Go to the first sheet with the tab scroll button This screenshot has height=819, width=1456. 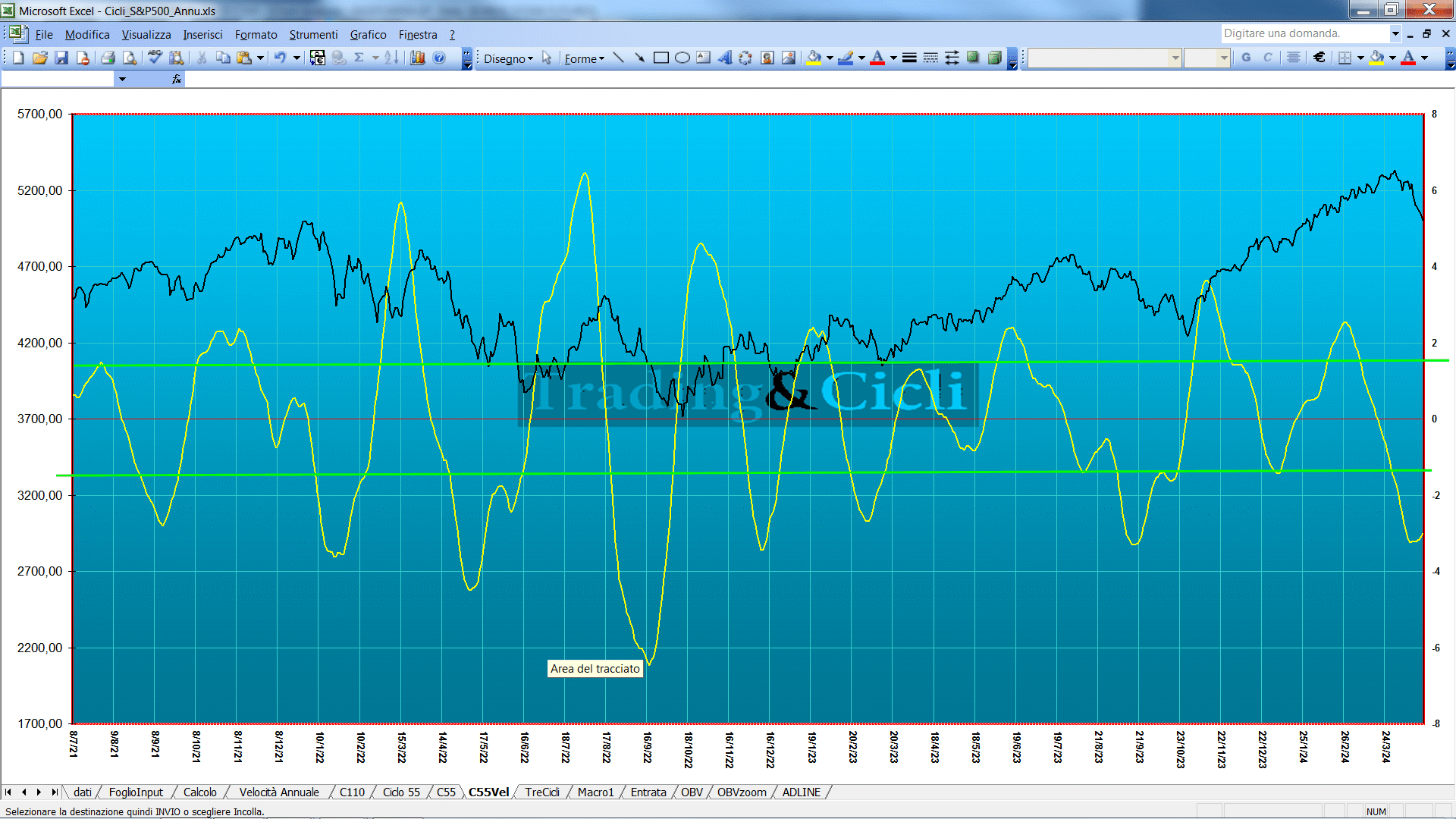pos(8,792)
